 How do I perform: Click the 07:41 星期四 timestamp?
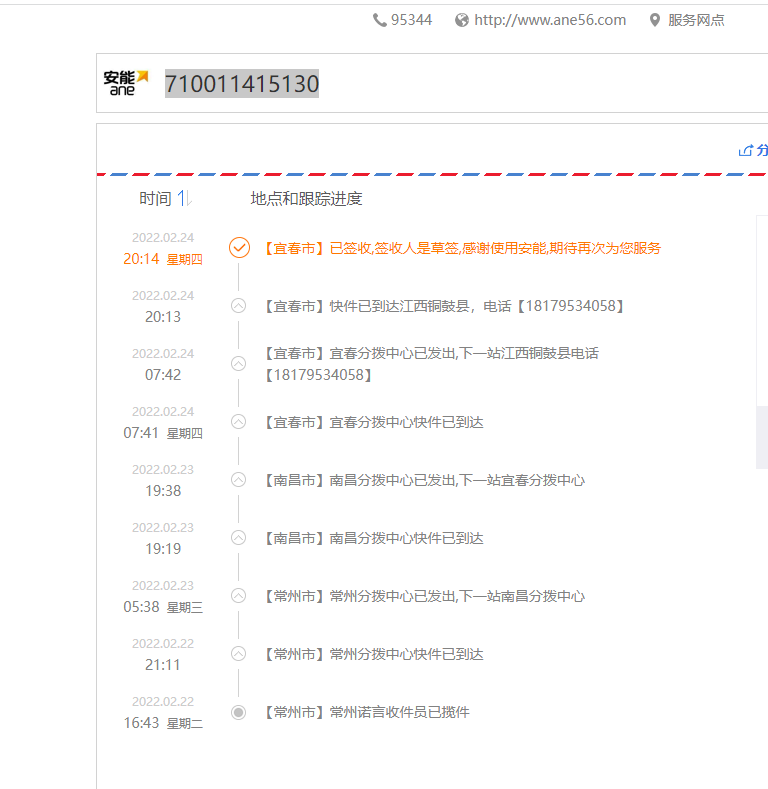click(x=163, y=433)
